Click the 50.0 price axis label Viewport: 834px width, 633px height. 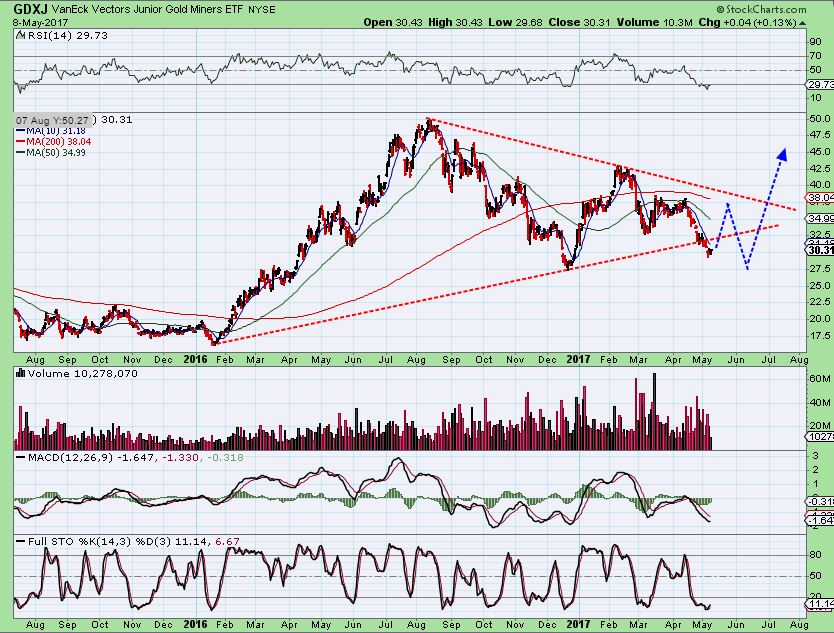tap(819, 118)
